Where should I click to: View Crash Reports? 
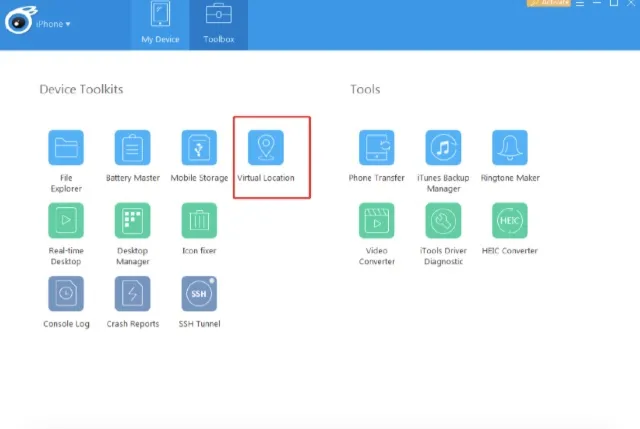click(x=132, y=294)
